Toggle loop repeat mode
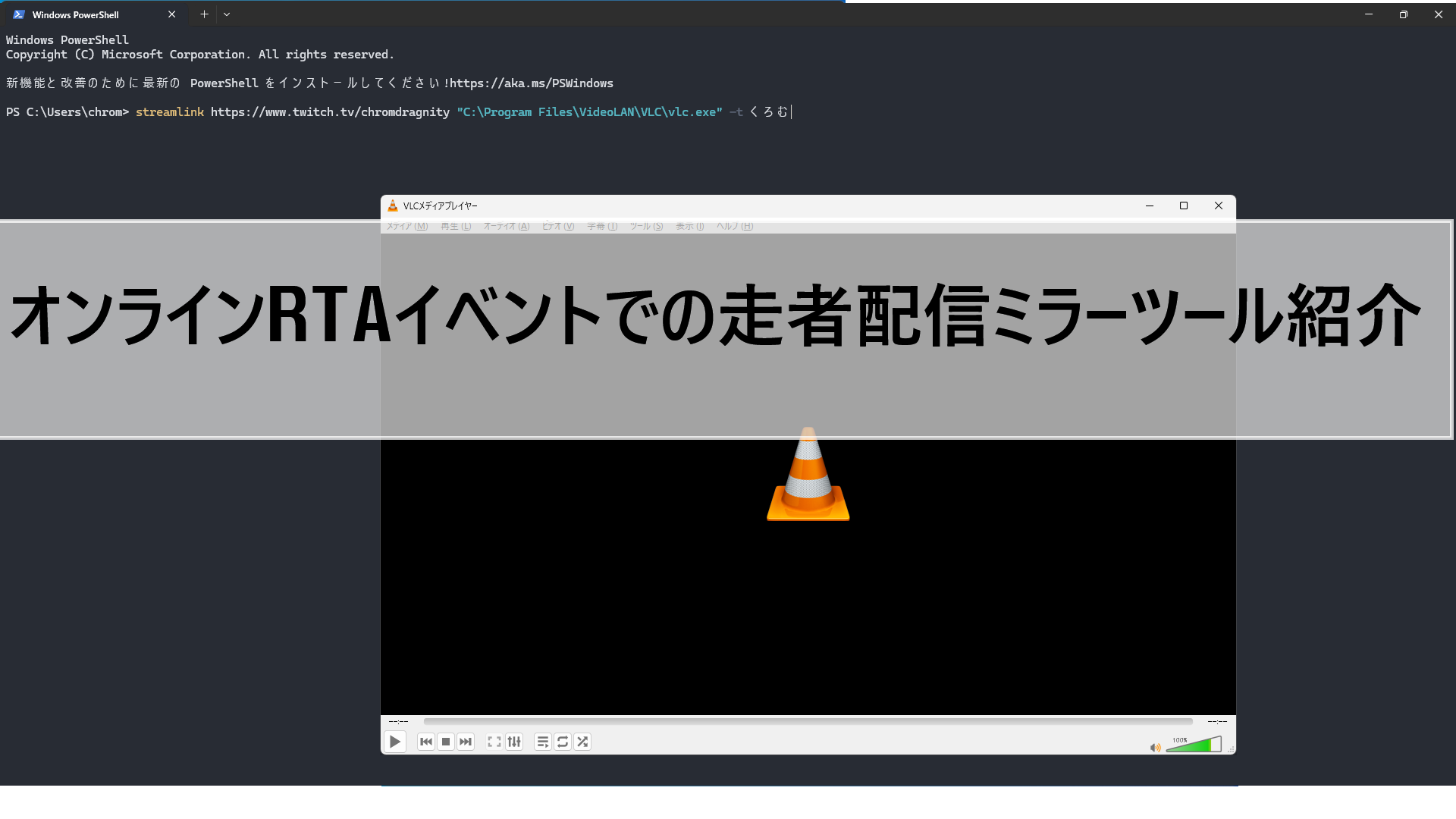This screenshot has height=819, width=1456. click(562, 742)
